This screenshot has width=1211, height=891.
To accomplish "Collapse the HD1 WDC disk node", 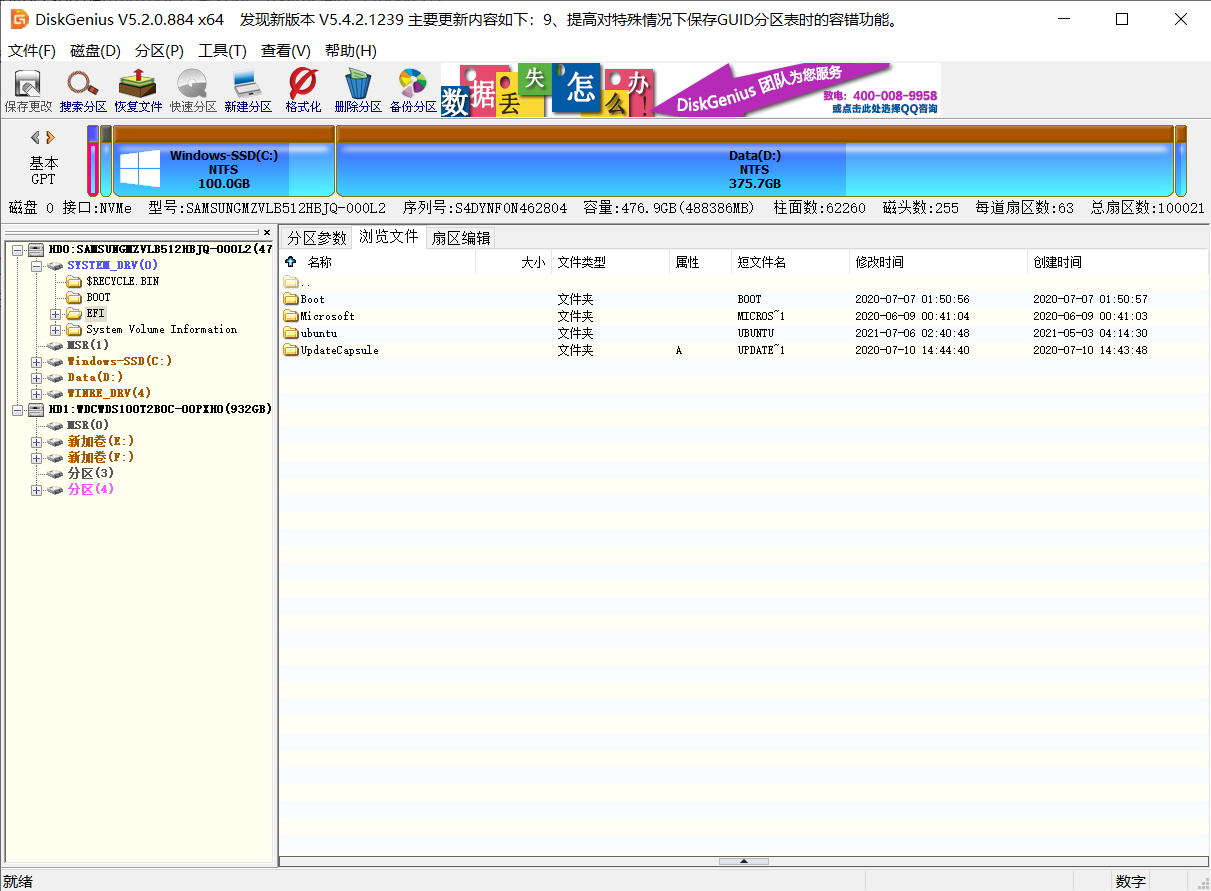I will pyautogui.click(x=17, y=409).
